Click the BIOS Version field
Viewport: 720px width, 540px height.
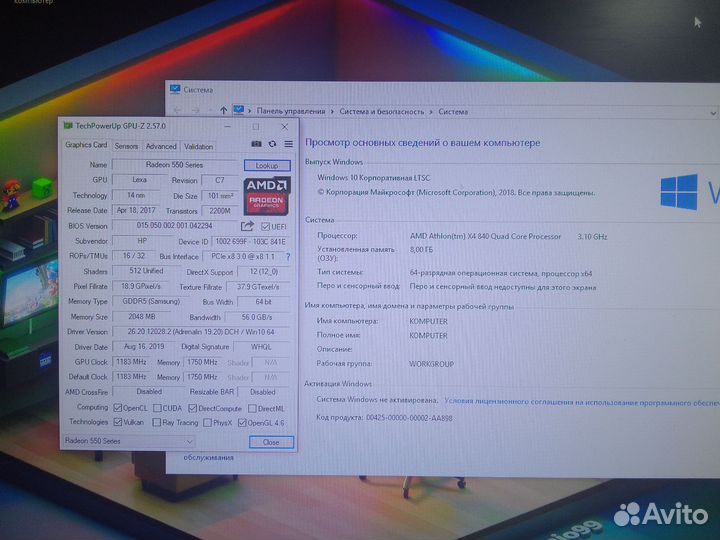coord(175,225)
